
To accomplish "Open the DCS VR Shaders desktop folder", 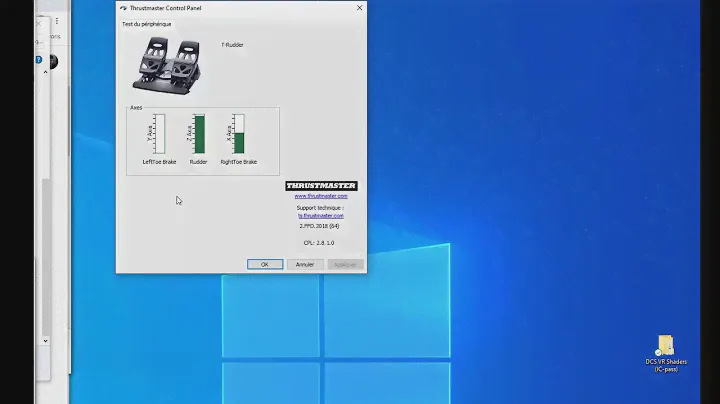I will tap(666, 347).
